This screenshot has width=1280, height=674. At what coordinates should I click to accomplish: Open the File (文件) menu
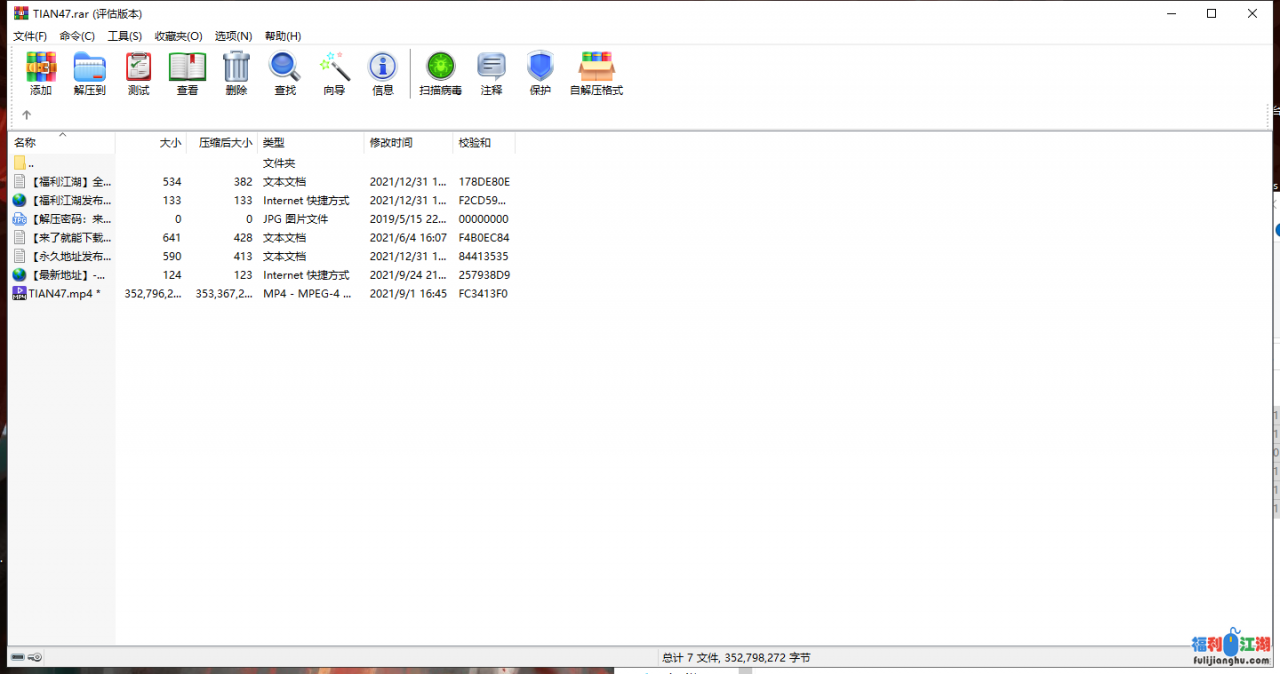click(x=30, y=36)
